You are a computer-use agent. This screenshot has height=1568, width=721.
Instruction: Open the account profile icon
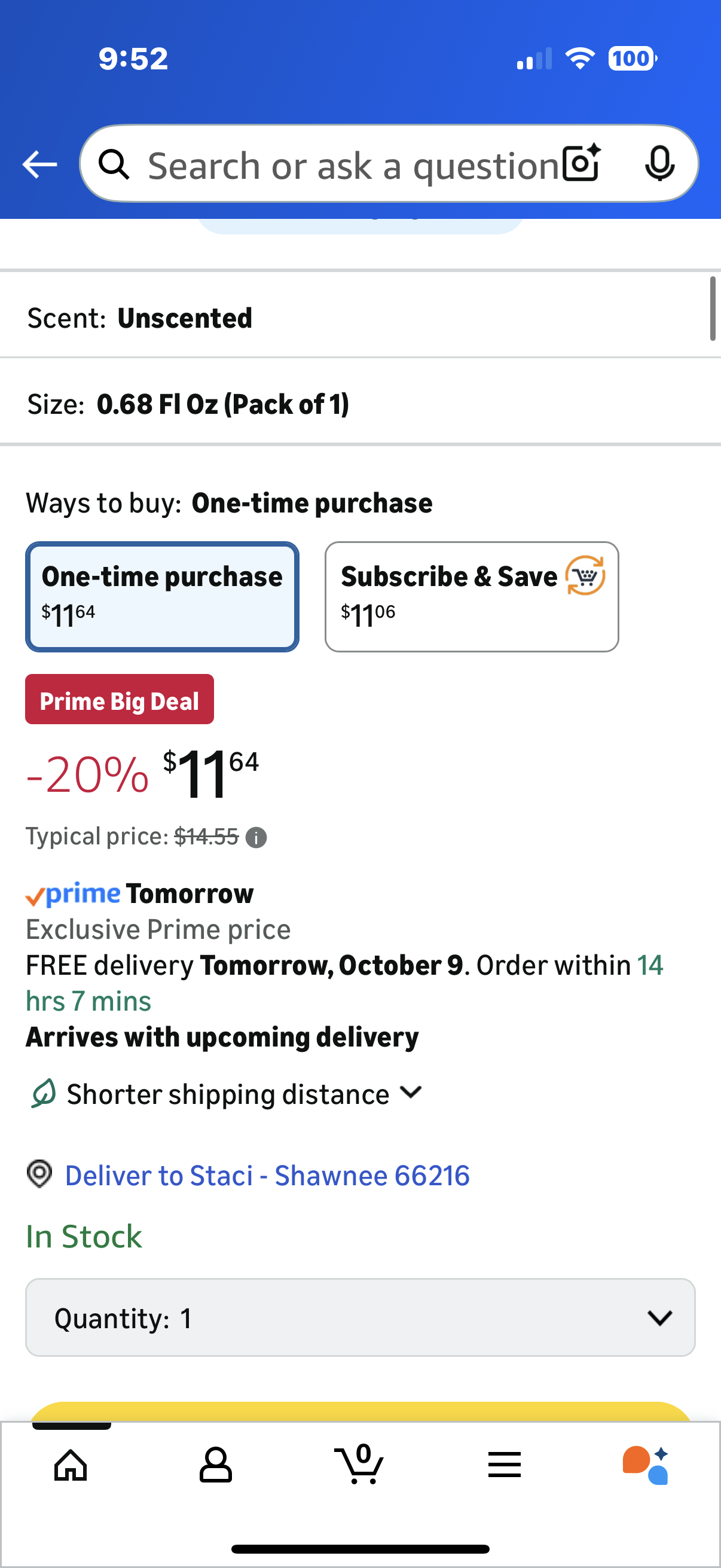215,1465
